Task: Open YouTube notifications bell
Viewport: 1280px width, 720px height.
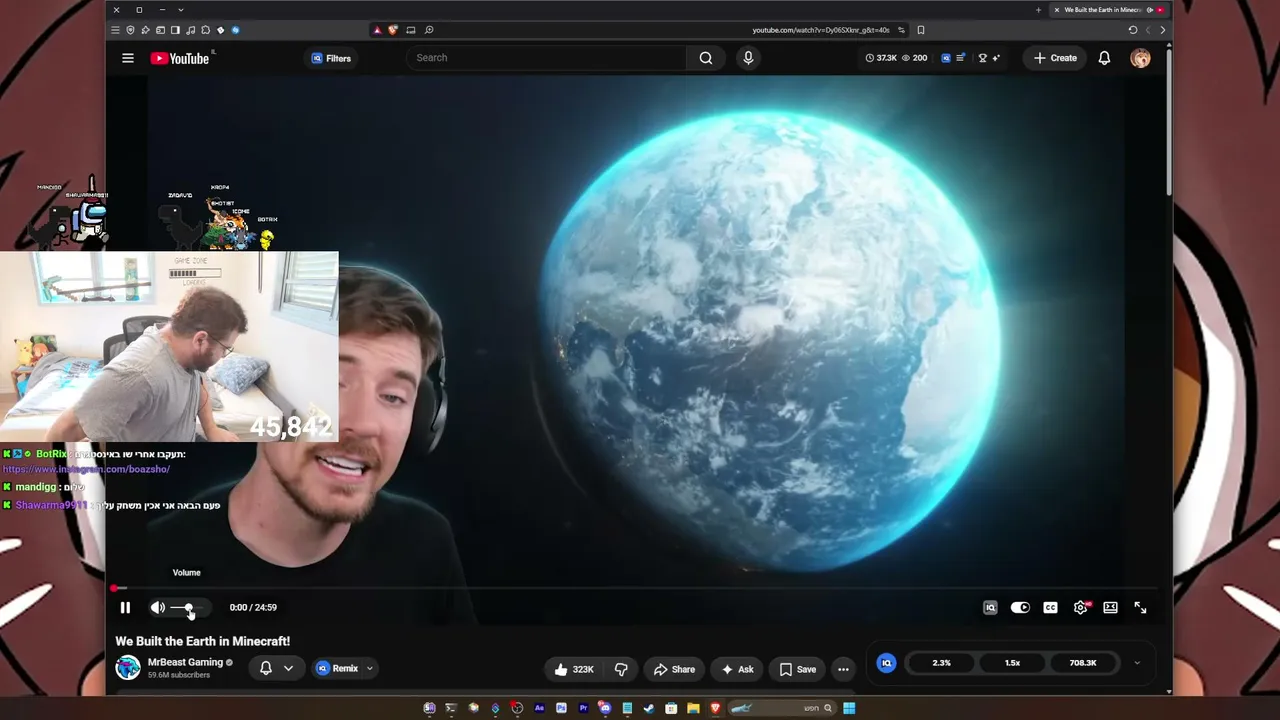Action: tap(1104, 58)
